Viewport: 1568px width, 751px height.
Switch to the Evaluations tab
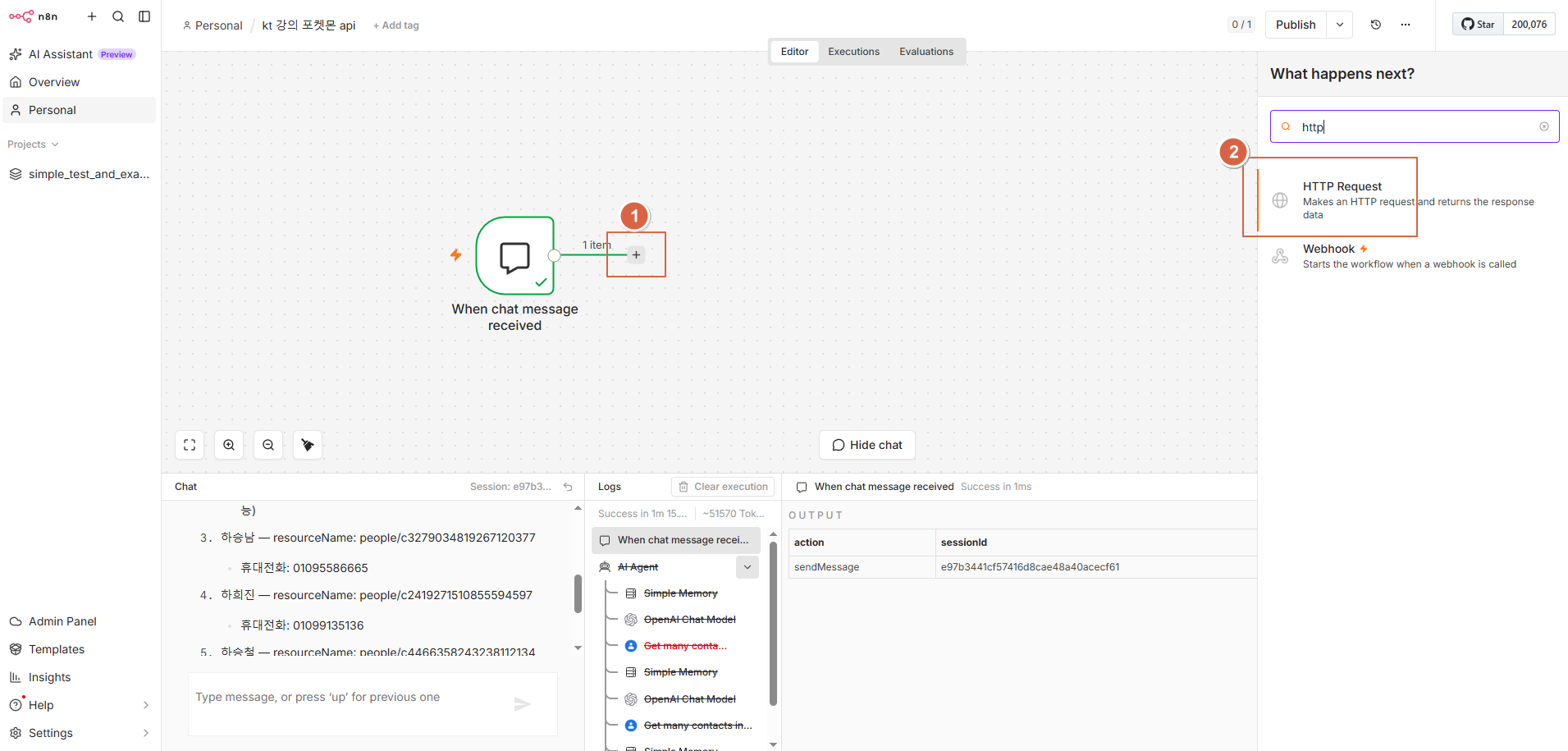926,52
